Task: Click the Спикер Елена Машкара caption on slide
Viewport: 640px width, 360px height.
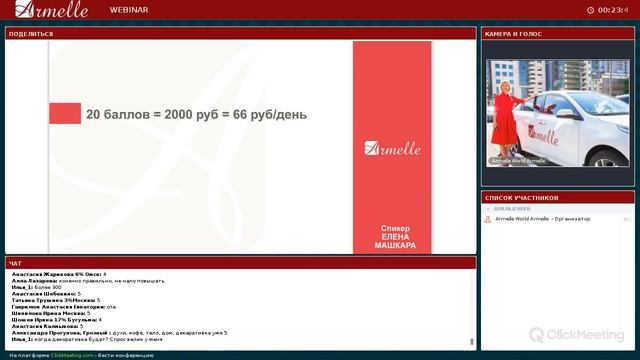Action: pyautogui.click(x=395, y=237)
